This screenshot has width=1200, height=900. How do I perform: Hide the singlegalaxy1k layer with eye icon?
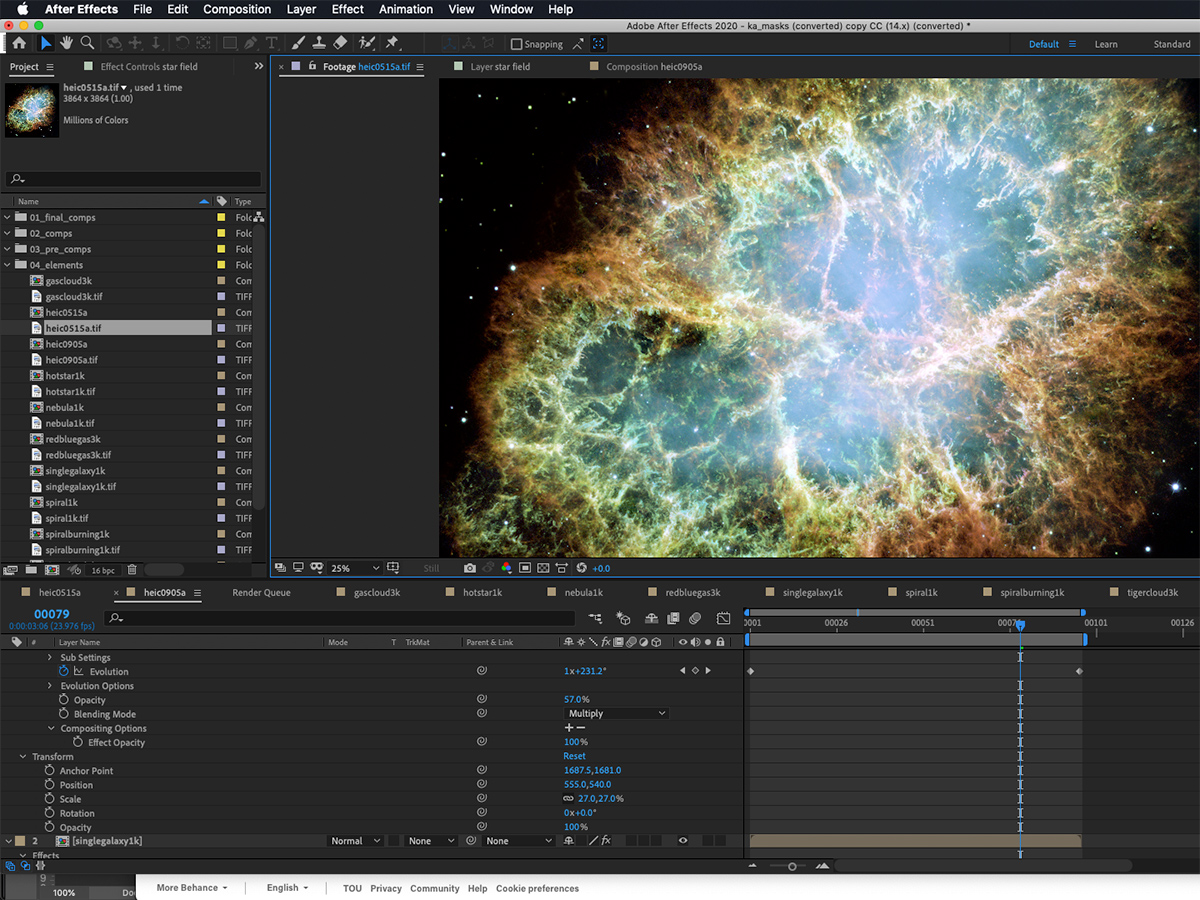(x=683, y=841)
